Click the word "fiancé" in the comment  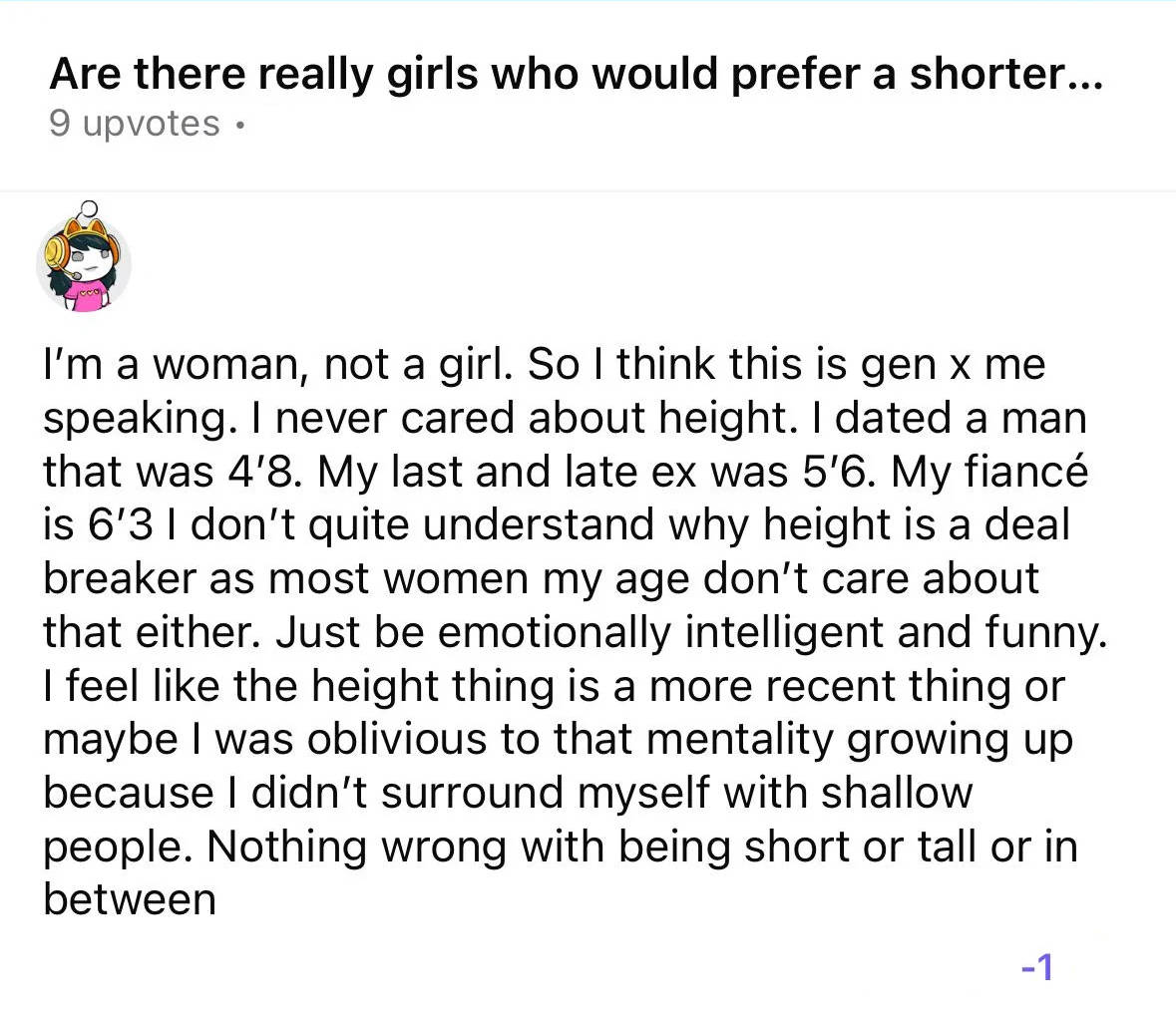1025,472
